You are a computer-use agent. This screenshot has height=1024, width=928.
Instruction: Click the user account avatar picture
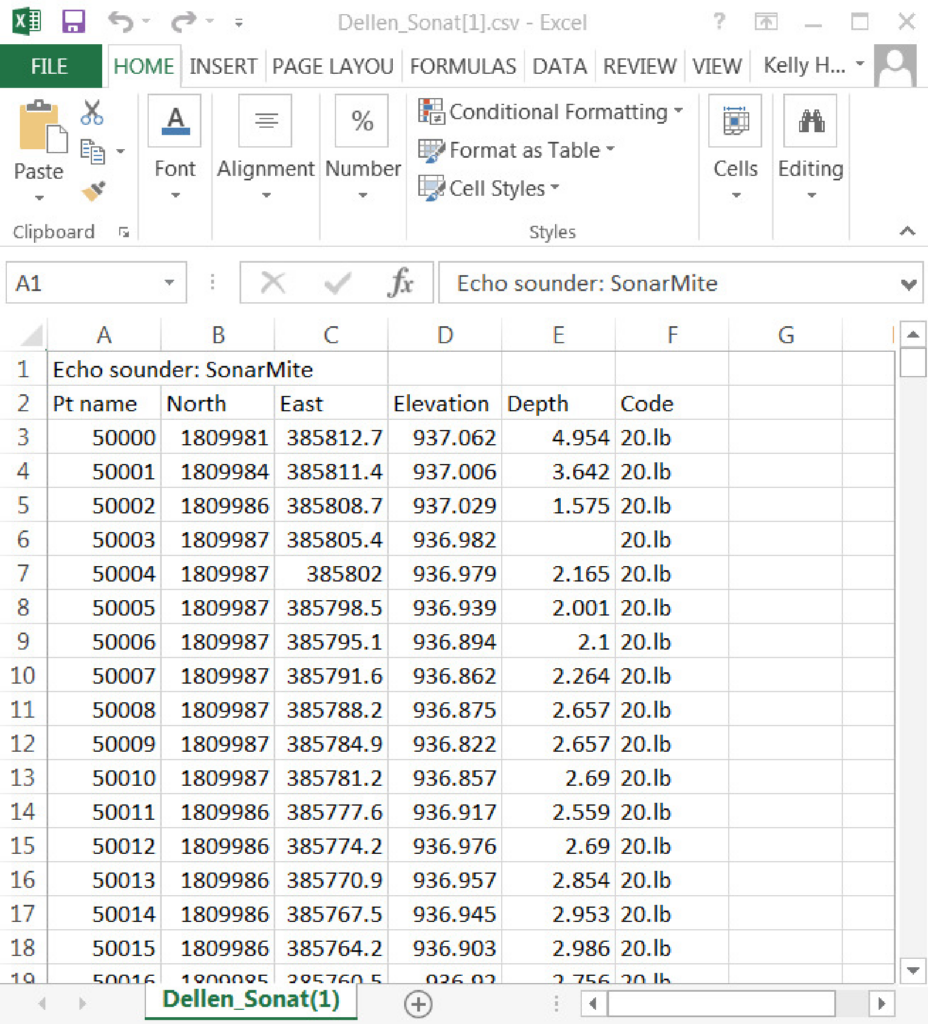pyautogui.click(x=895, y=65)
